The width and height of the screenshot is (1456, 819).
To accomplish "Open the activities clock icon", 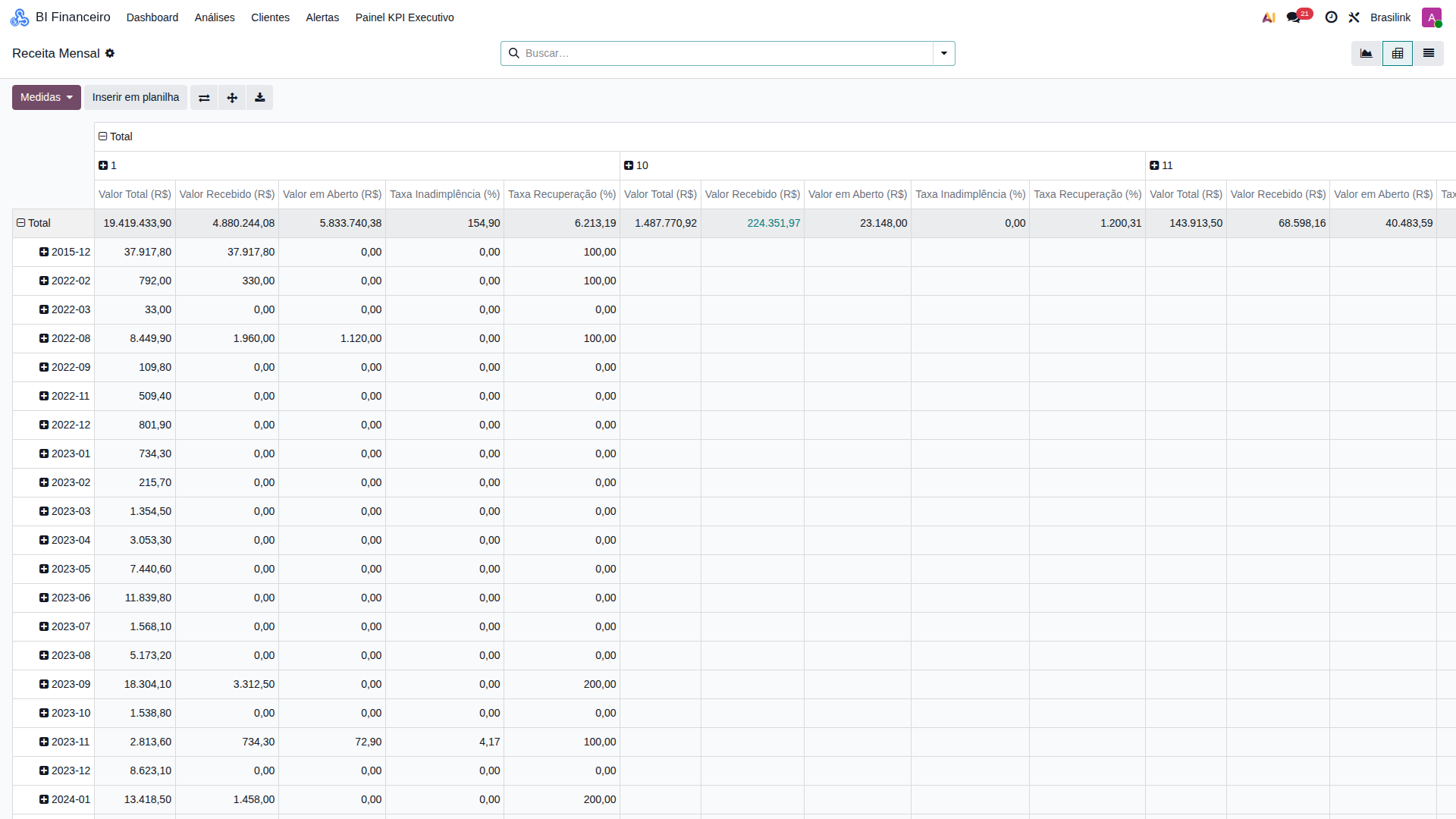I will [1331, 17].
